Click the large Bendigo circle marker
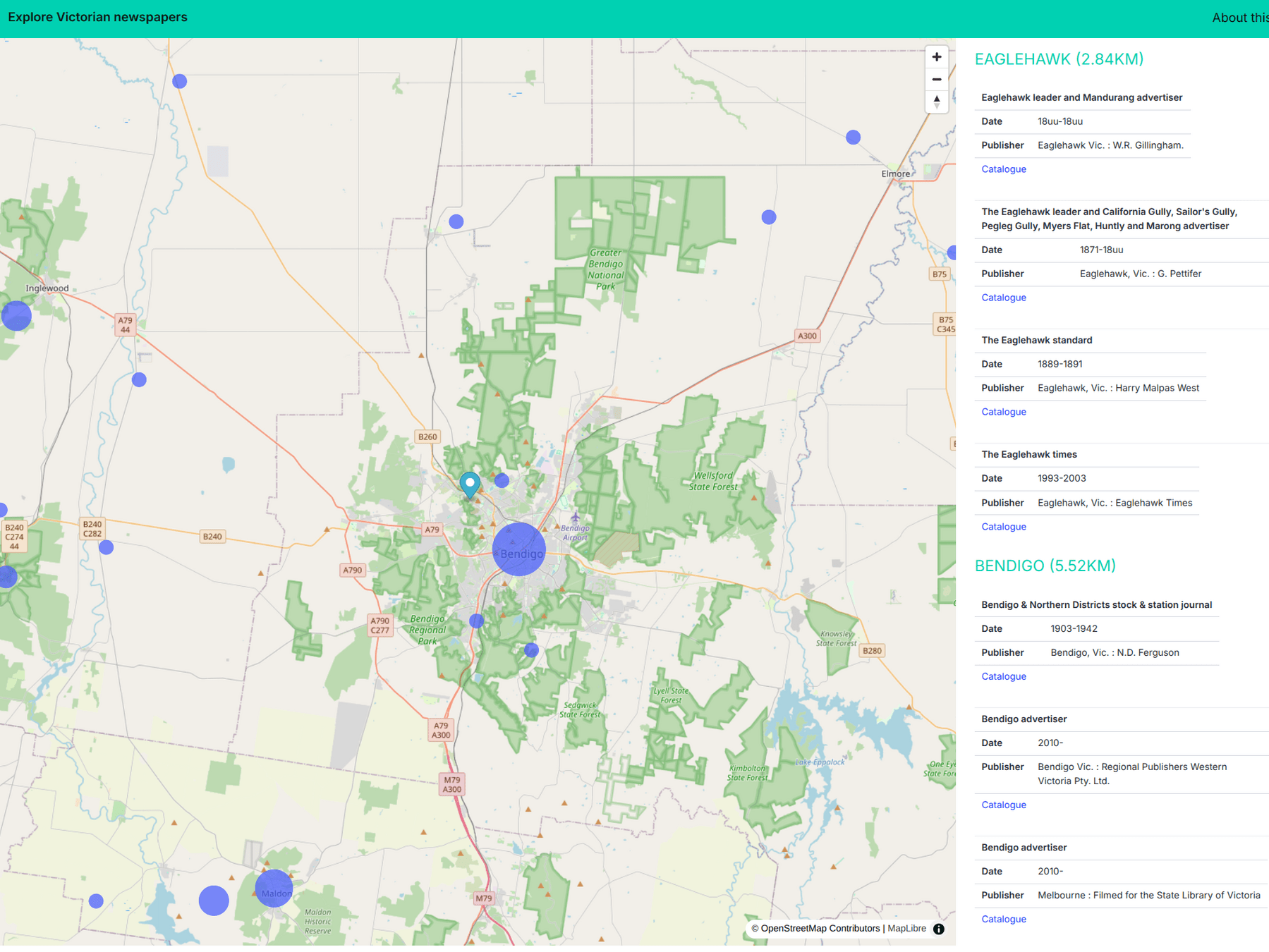This screenshot has width=1269, height=952. (x=519, y=549)
